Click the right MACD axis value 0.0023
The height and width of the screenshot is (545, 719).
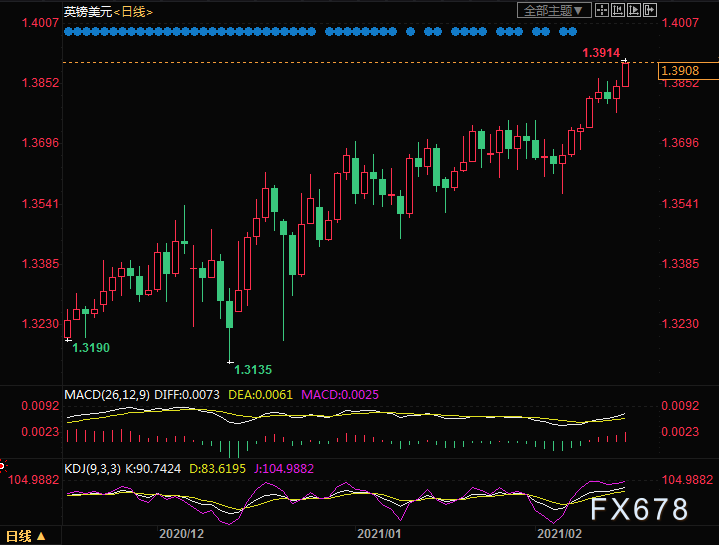pyautogui.click(x=680, y=431)
